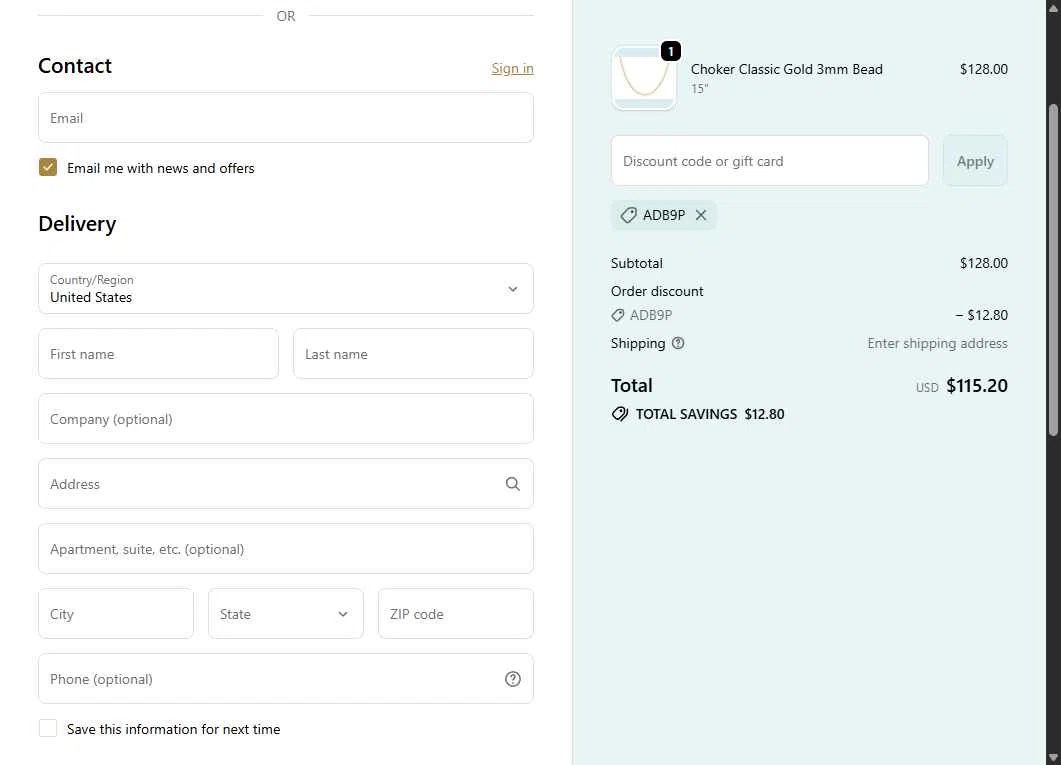Check Save this information for next time
Image resolution: width=1061 pixels, height=765 pixels.
[x=48, y=728]
